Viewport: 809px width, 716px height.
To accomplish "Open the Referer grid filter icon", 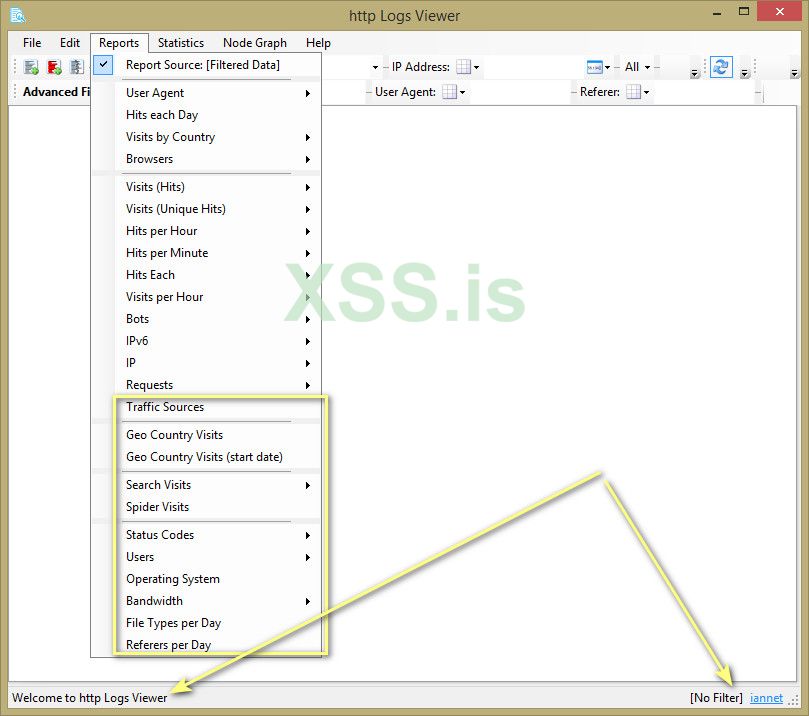I will [x=638, y=92].
